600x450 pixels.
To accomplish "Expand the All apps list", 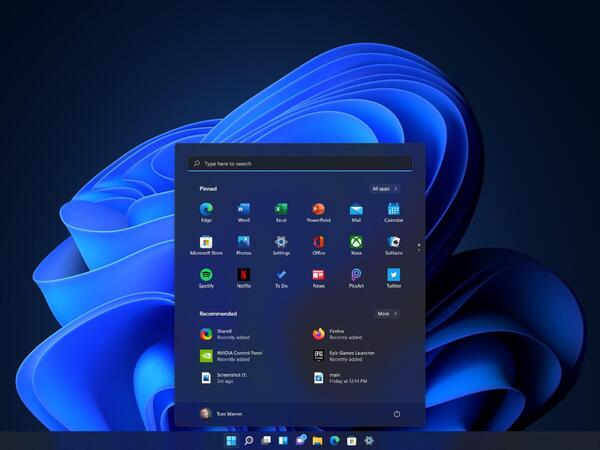I will [385, 189].
